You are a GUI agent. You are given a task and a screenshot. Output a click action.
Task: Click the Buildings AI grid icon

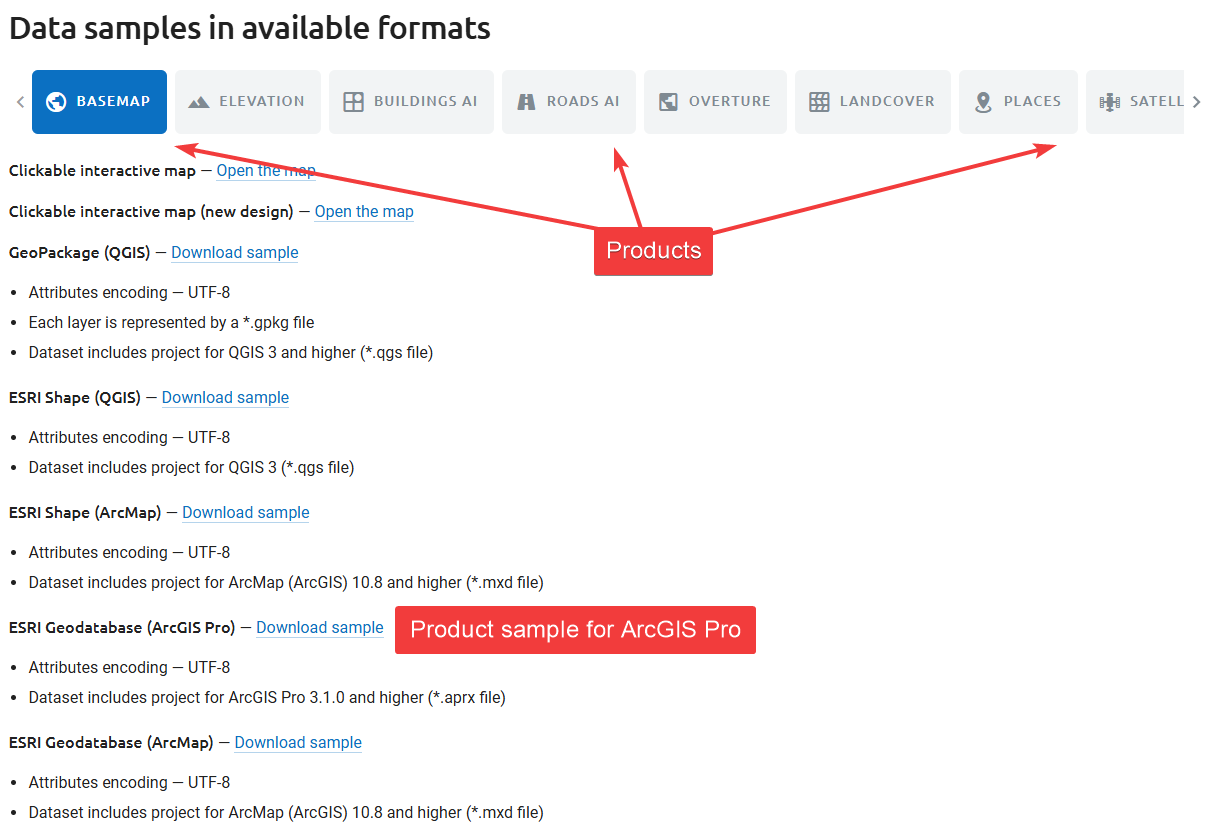click(x=353, y=102)
